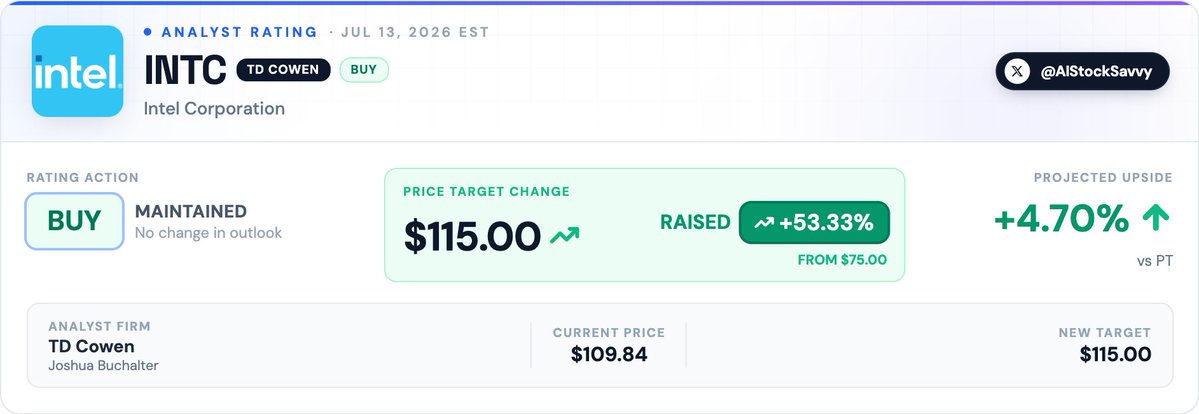Click the FROM $75.00 label
Viewport: 1199px width, 414px height.
pos(842,260)
